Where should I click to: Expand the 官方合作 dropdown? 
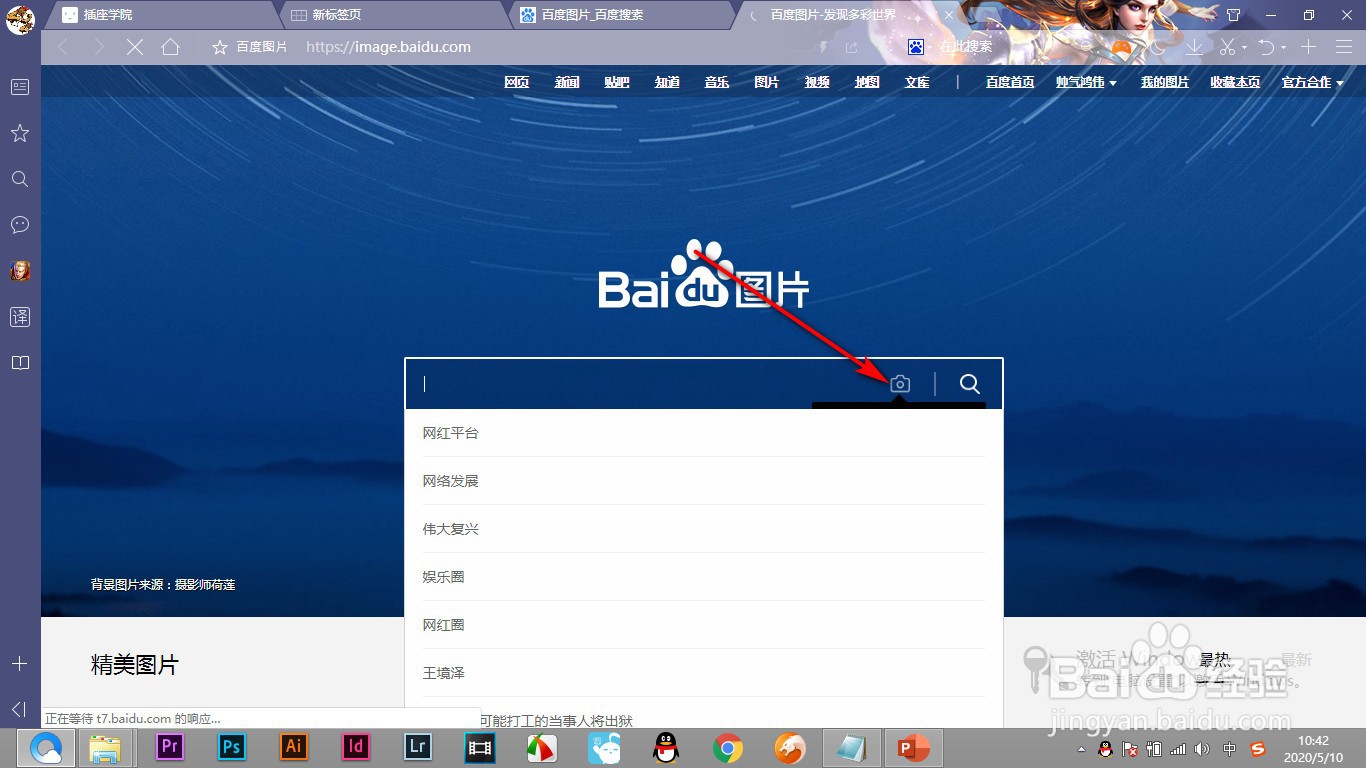click(x=1313, y=82)
